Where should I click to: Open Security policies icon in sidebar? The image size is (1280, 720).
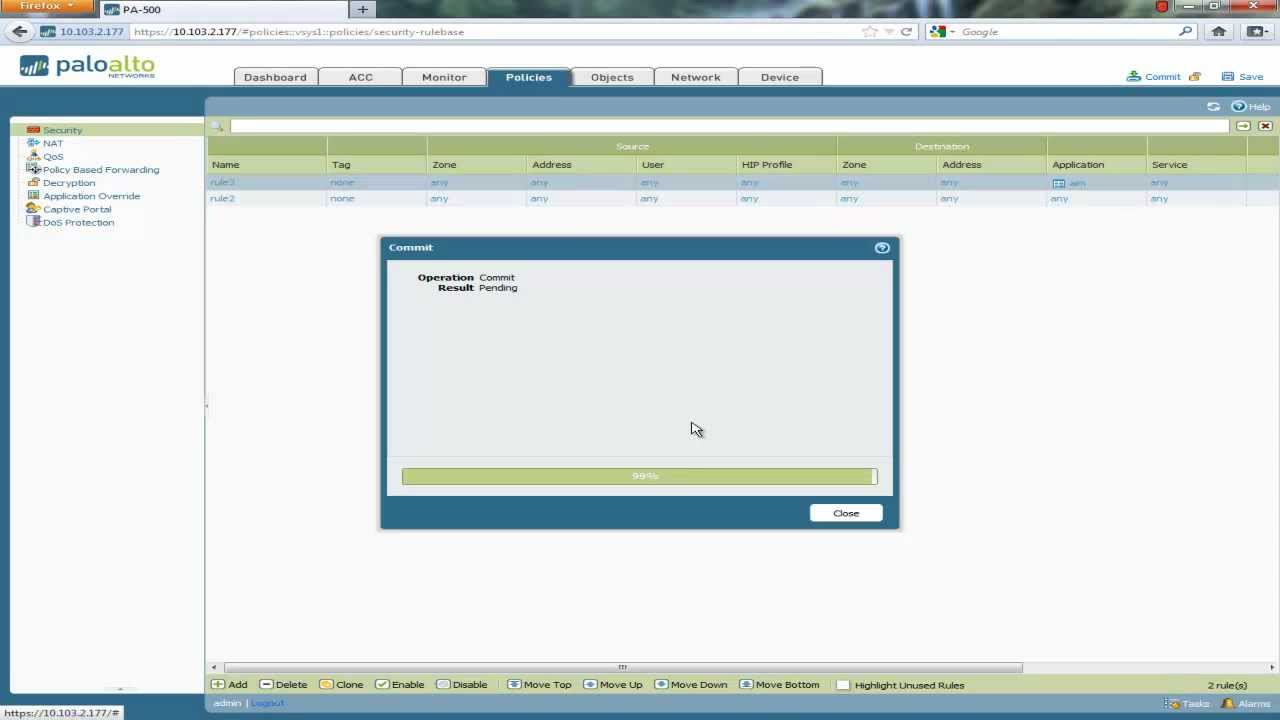coord(33,130)
